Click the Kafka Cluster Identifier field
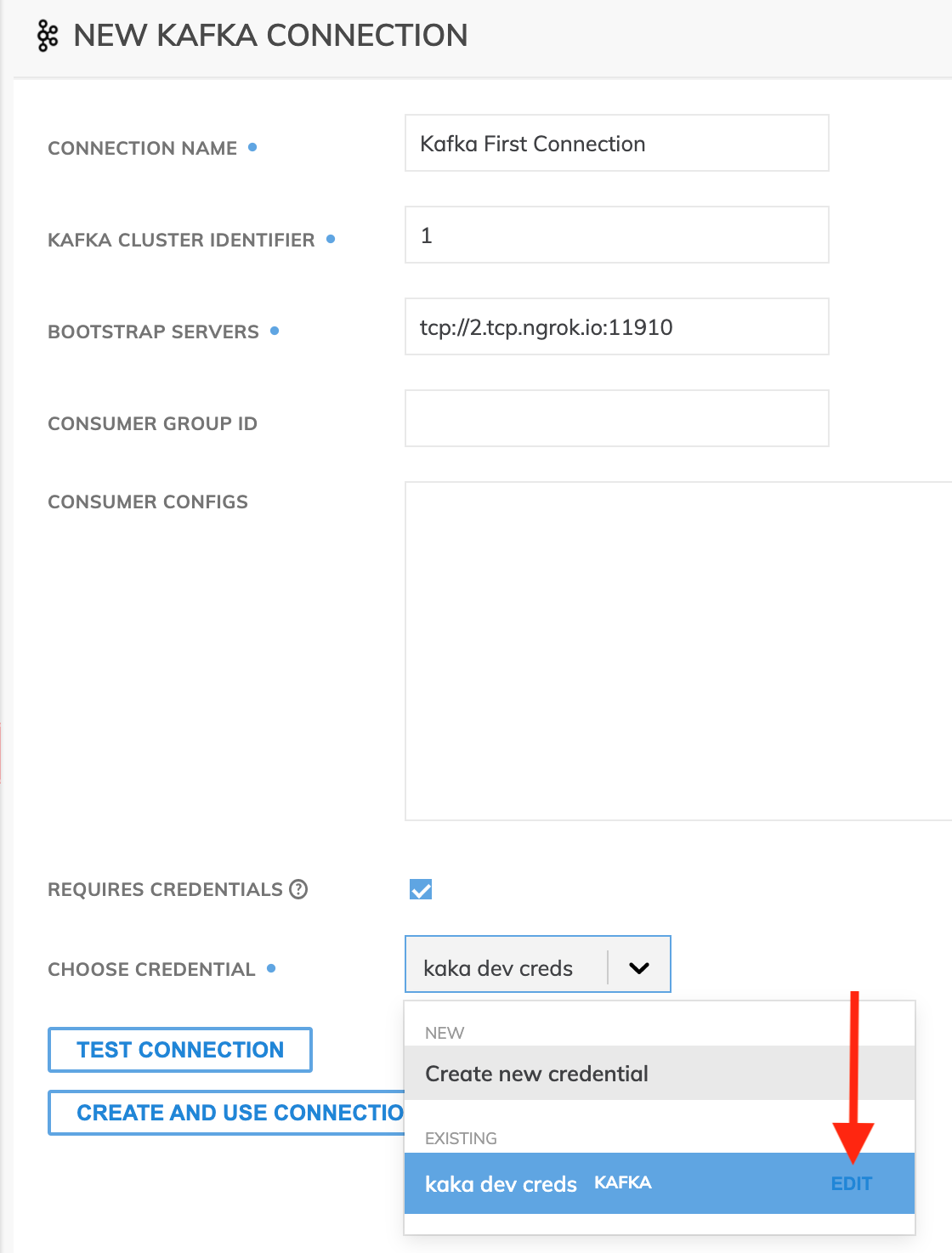952x1253 pixels. (x=617, y=235)
